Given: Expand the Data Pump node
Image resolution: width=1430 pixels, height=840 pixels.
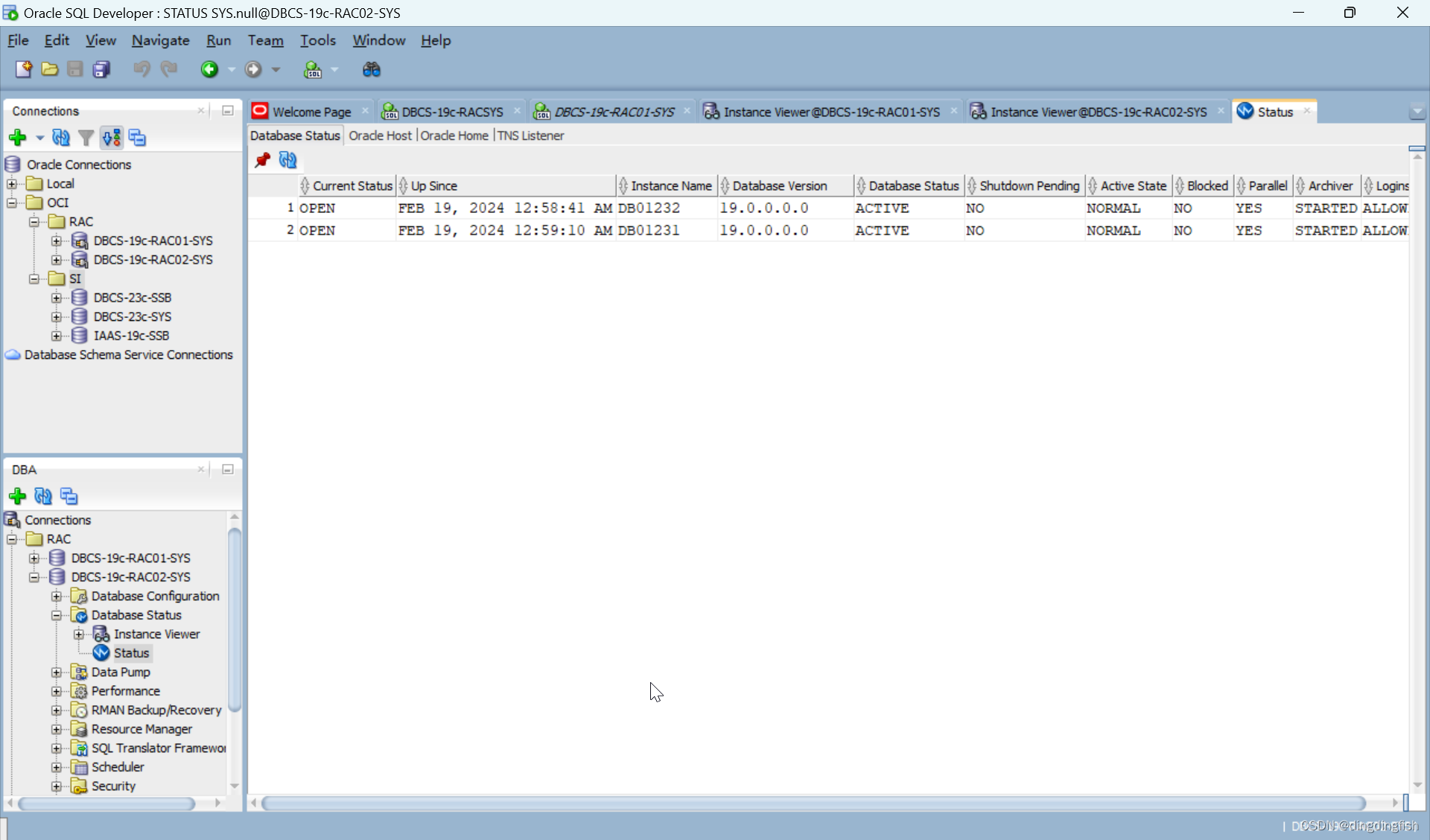Looking at the screenshot, I should 56,672.
